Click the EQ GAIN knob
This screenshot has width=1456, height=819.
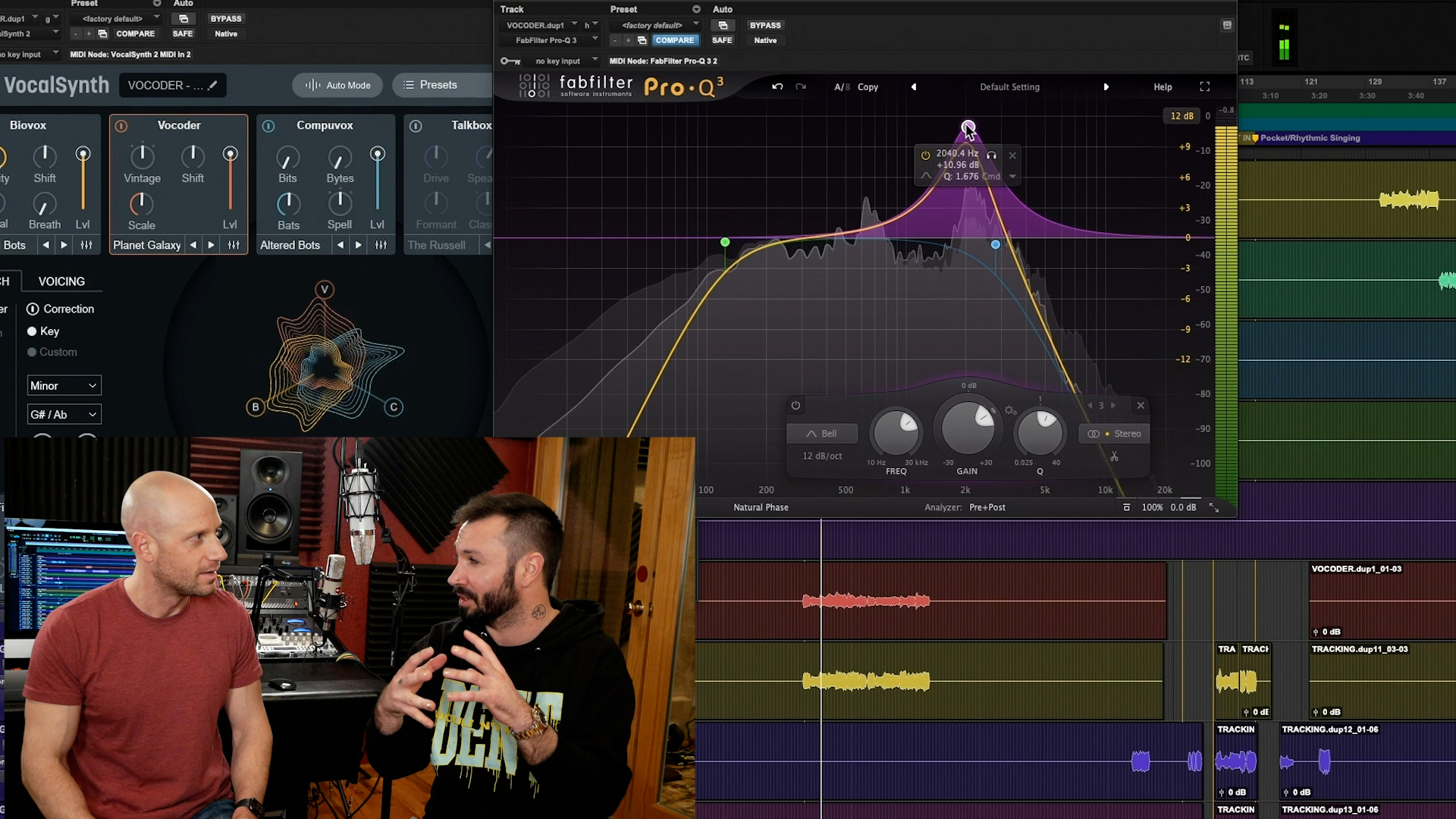[968, 428]
